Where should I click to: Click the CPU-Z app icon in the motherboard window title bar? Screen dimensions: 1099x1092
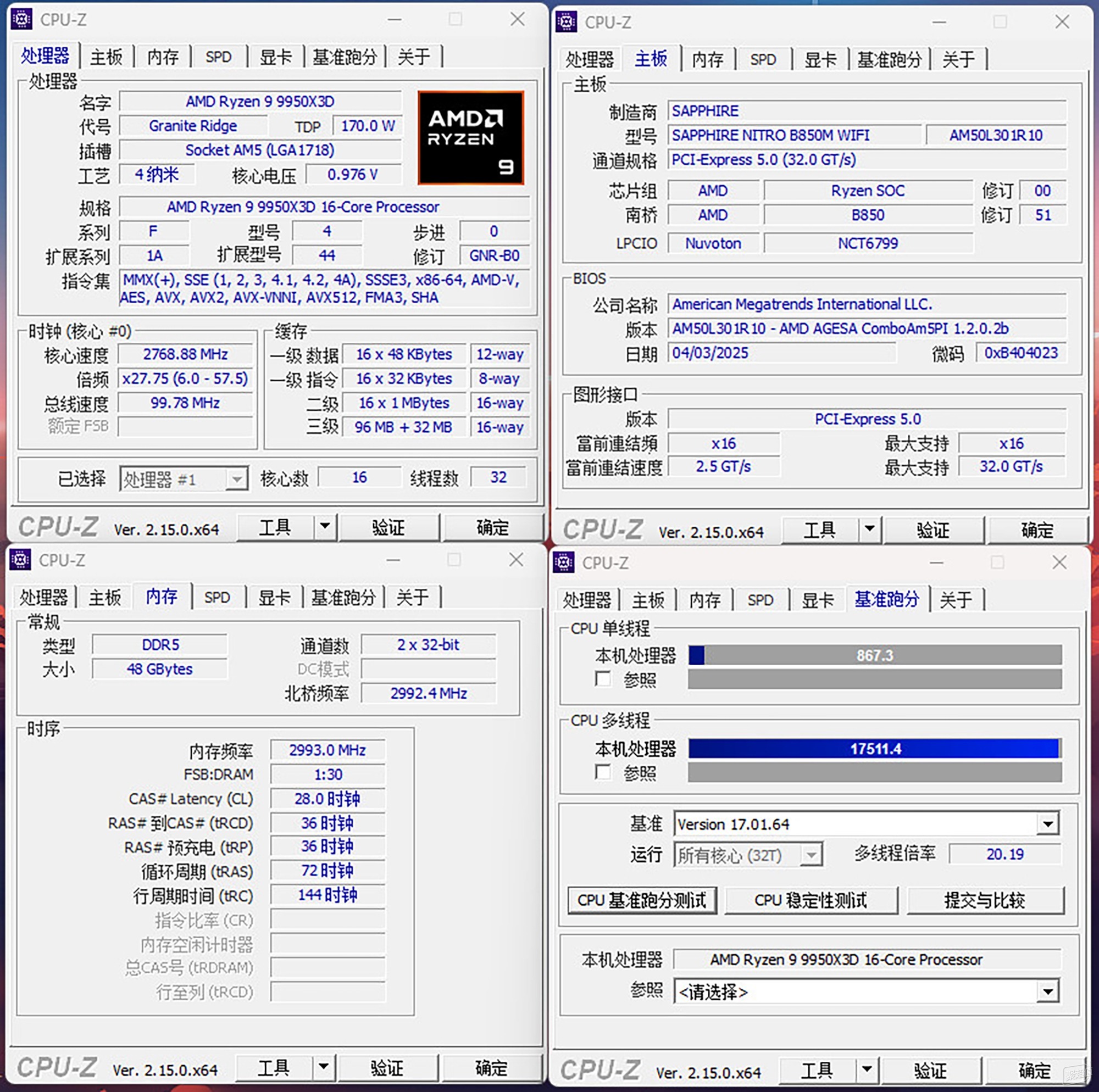point(566,22)
